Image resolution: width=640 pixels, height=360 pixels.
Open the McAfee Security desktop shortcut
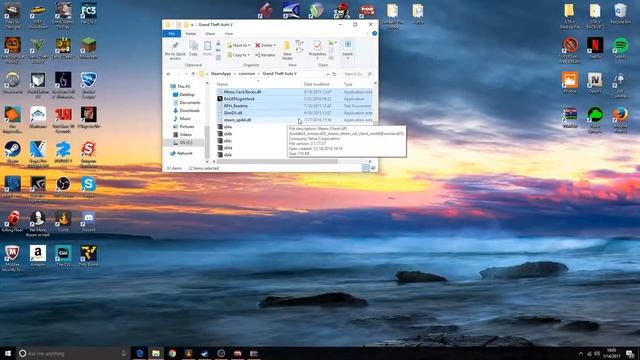coord(12,258)
